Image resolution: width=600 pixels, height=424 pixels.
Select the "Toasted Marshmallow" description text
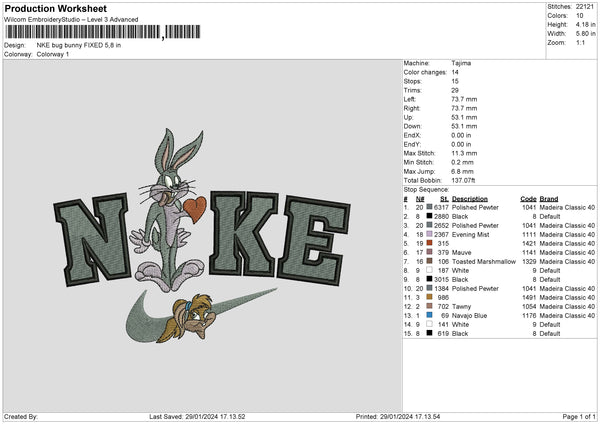point(484,261)
